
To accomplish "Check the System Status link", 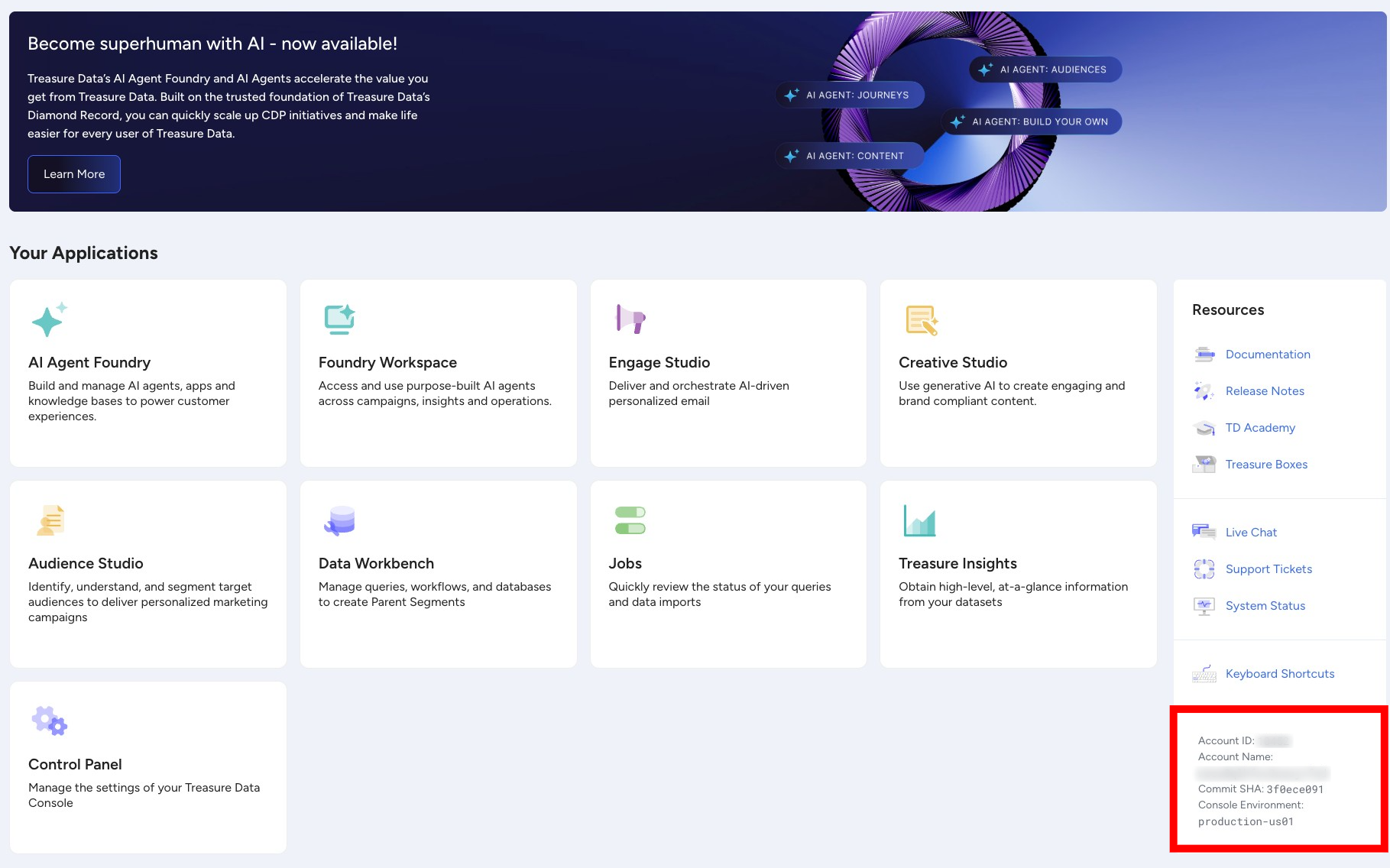I will [x=1265, y=606].
